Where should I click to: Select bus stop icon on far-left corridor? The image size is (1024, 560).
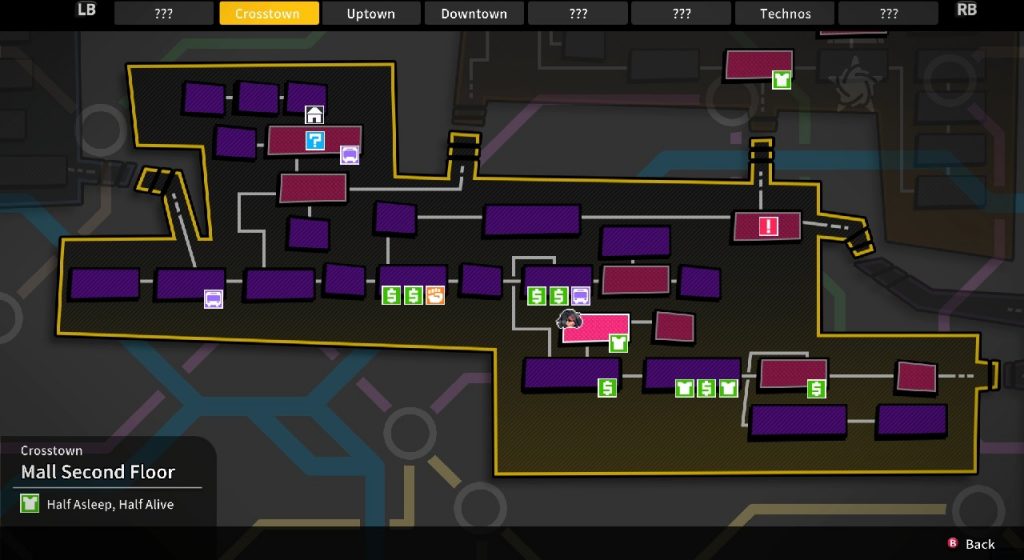point(213,299)
